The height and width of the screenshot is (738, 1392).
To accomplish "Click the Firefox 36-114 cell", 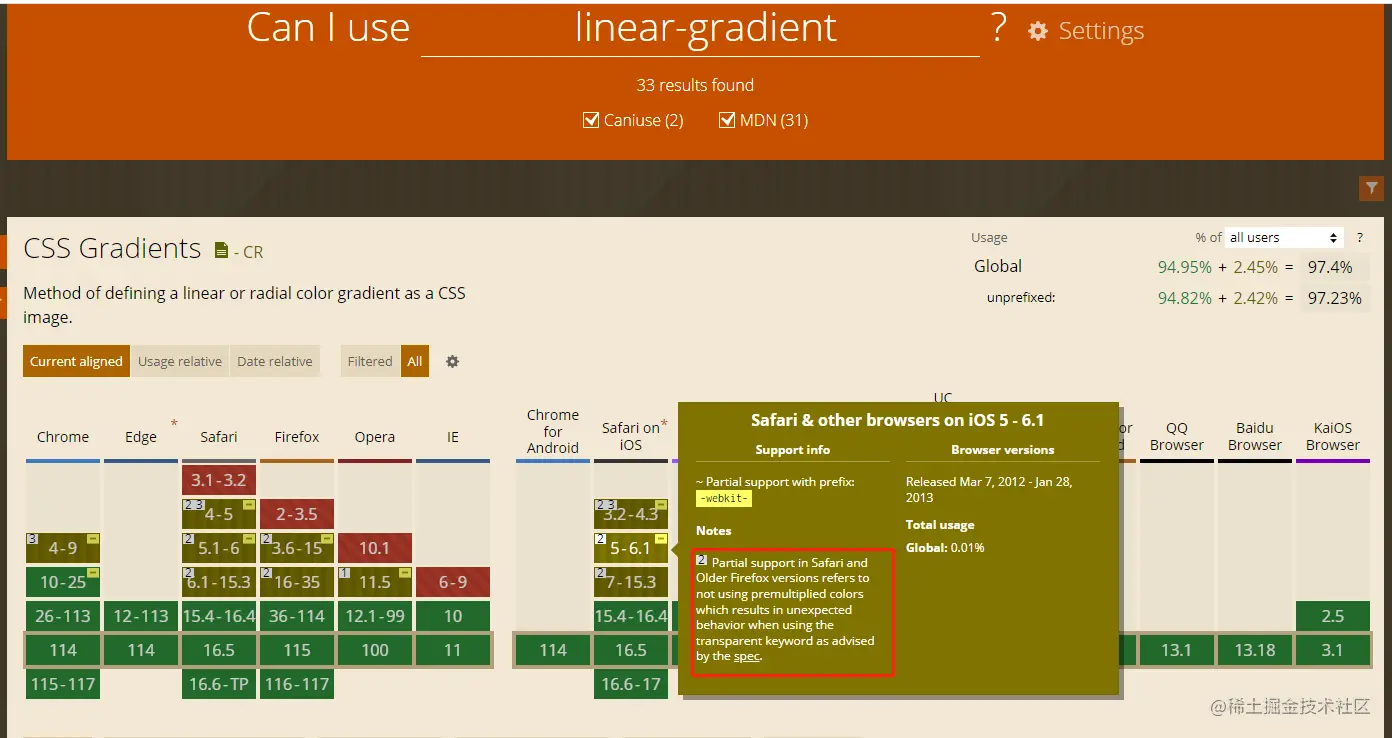I will click(297, 616).
